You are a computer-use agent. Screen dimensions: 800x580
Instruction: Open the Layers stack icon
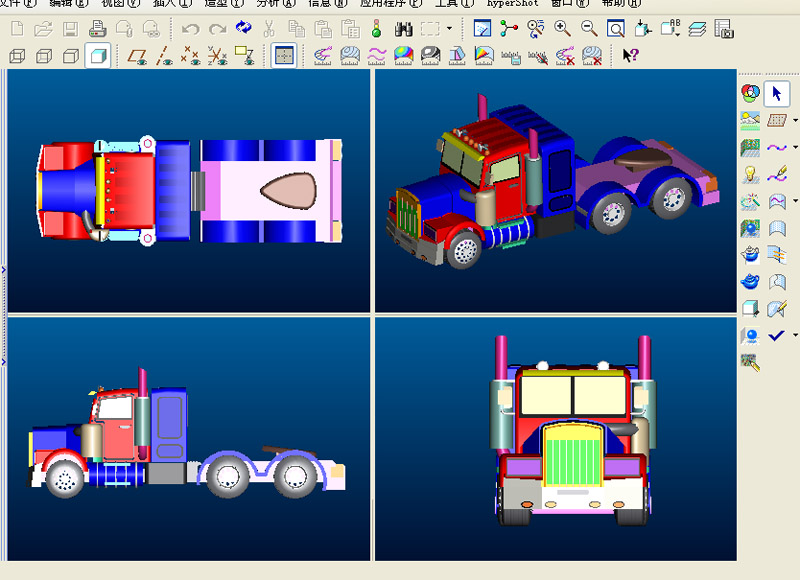(x=697, y=29)
